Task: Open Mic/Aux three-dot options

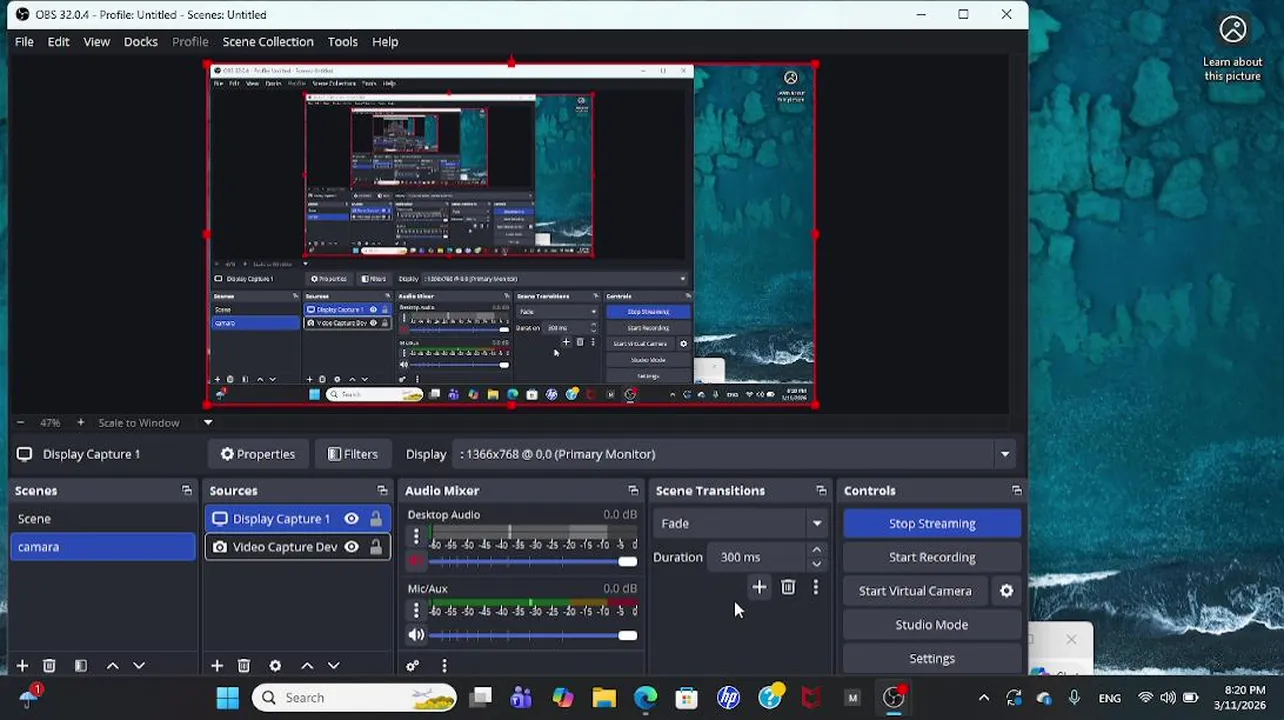Action: pyautogui.click(x=416, y=610)
